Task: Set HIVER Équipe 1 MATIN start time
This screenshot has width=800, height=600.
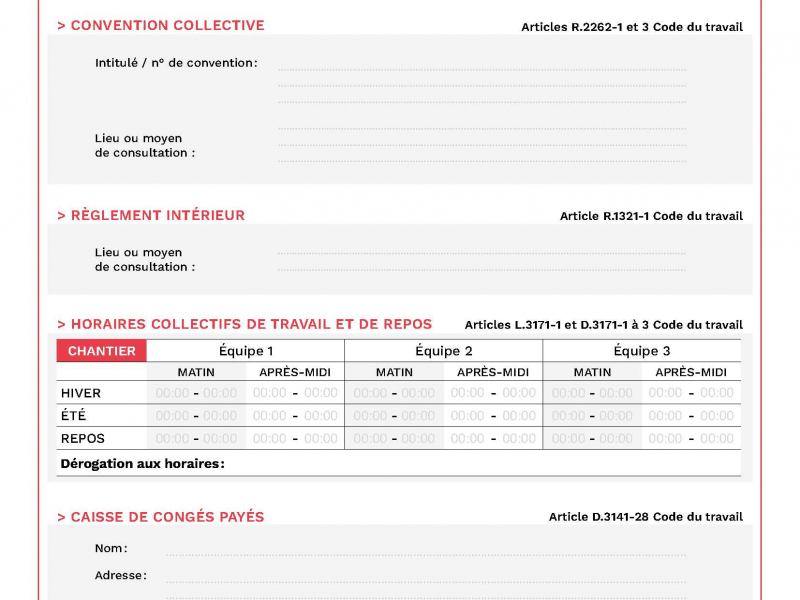Action: coord(172,393)
